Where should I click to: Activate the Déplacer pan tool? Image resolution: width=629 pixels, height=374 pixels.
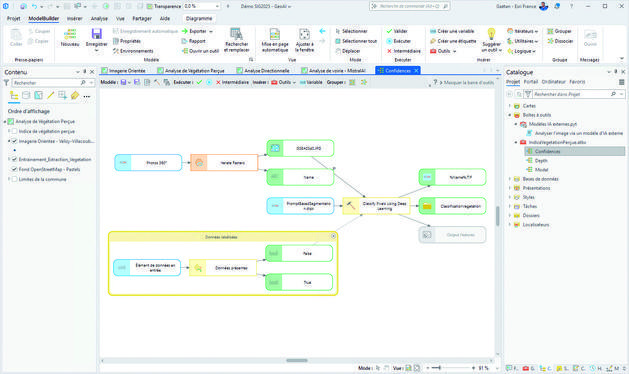pyautogui.click(x=347, y=51)
